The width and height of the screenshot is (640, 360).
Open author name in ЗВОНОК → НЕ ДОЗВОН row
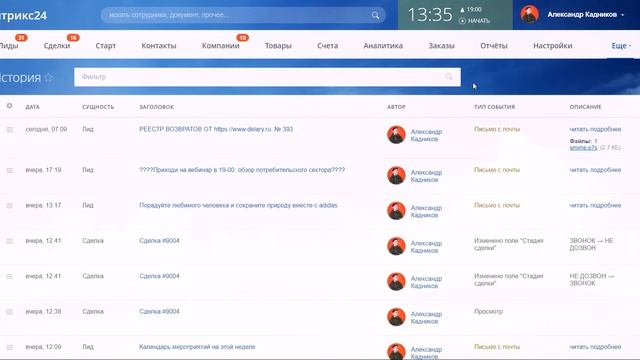426,247
